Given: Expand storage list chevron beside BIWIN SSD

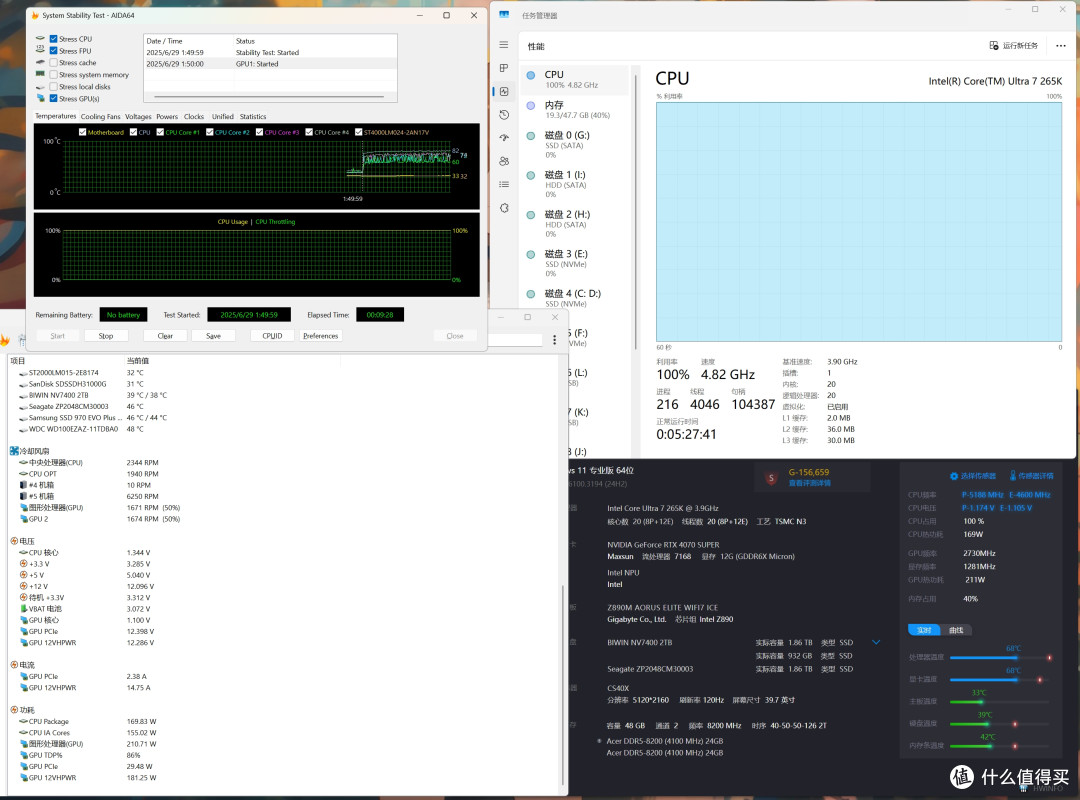Looking at the screenshot, I should coord(876,642).
